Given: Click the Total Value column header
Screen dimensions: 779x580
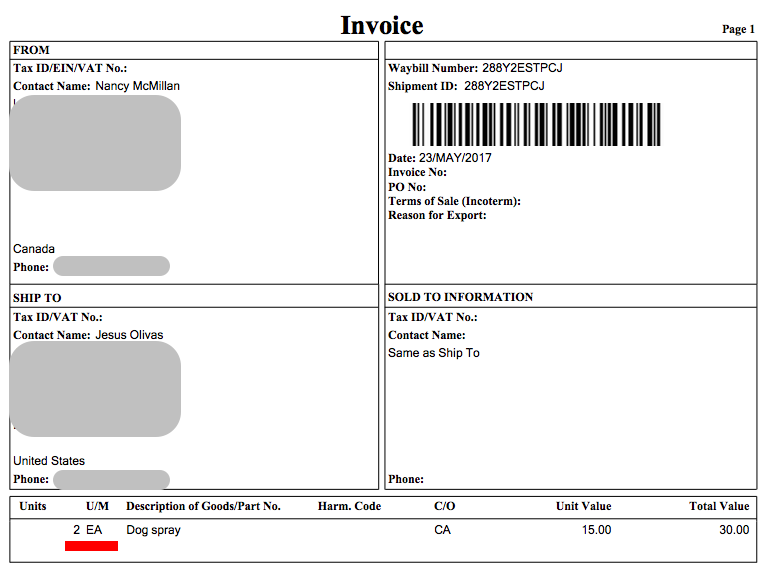Looking at the screenshot, I should coord(719,506).
